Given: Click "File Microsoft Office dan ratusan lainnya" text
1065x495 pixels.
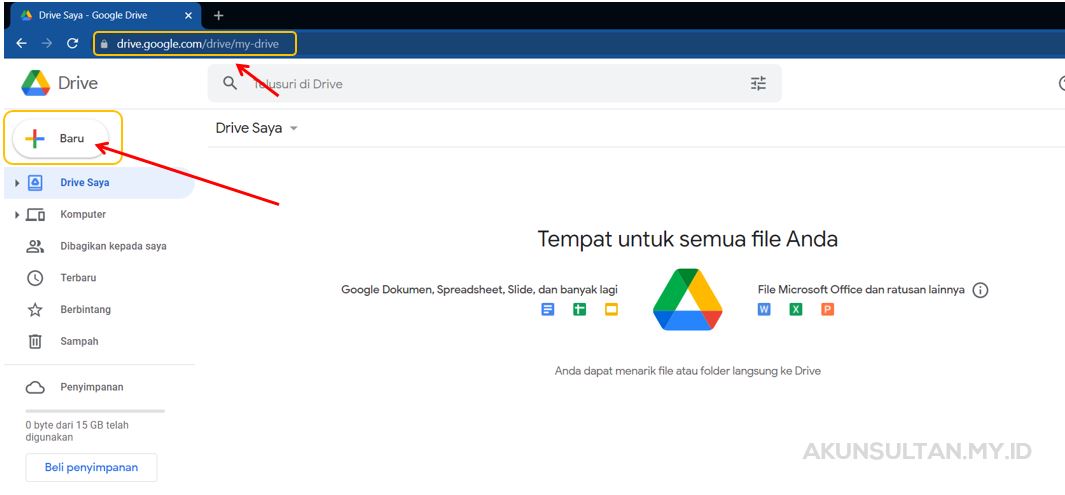Looking at the screenshot, I should coord(861,289).
